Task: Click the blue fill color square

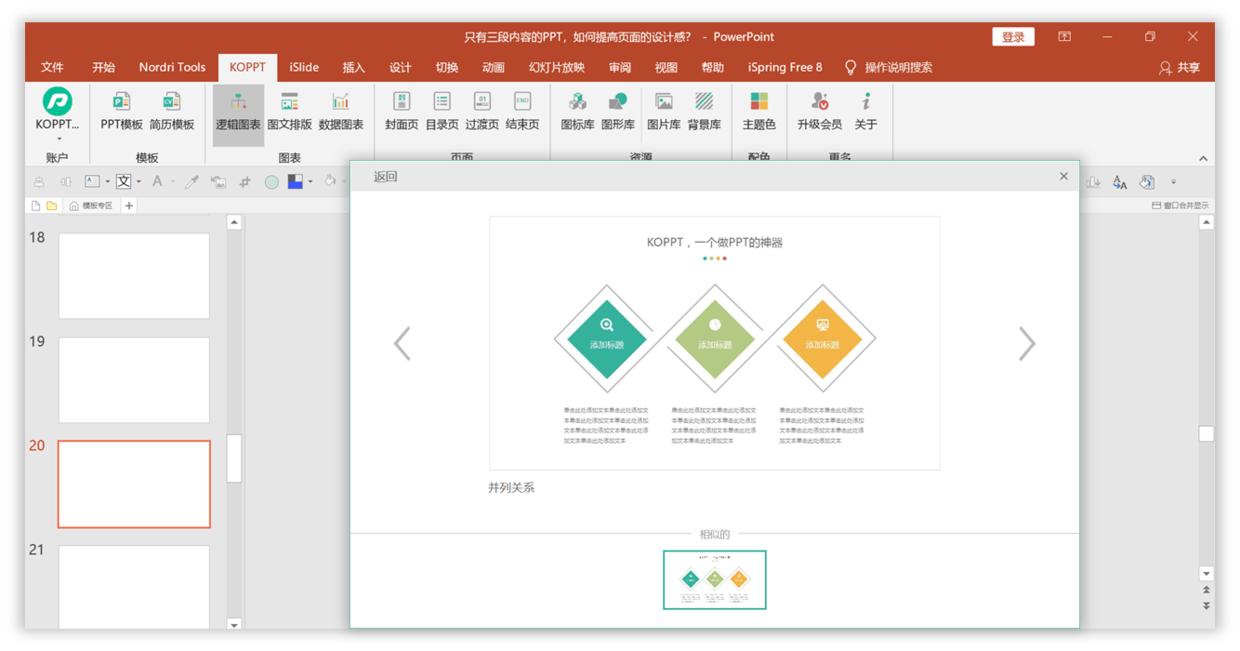Action: [295, 182]
